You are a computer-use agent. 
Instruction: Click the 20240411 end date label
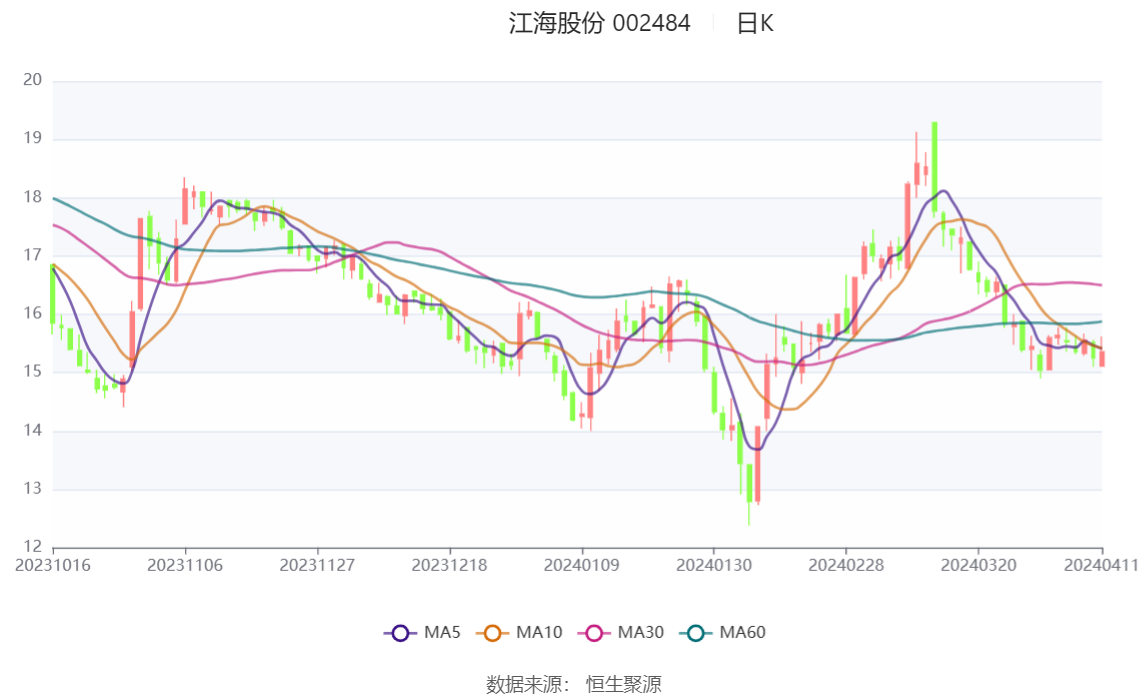click(x=1100, y=565)
